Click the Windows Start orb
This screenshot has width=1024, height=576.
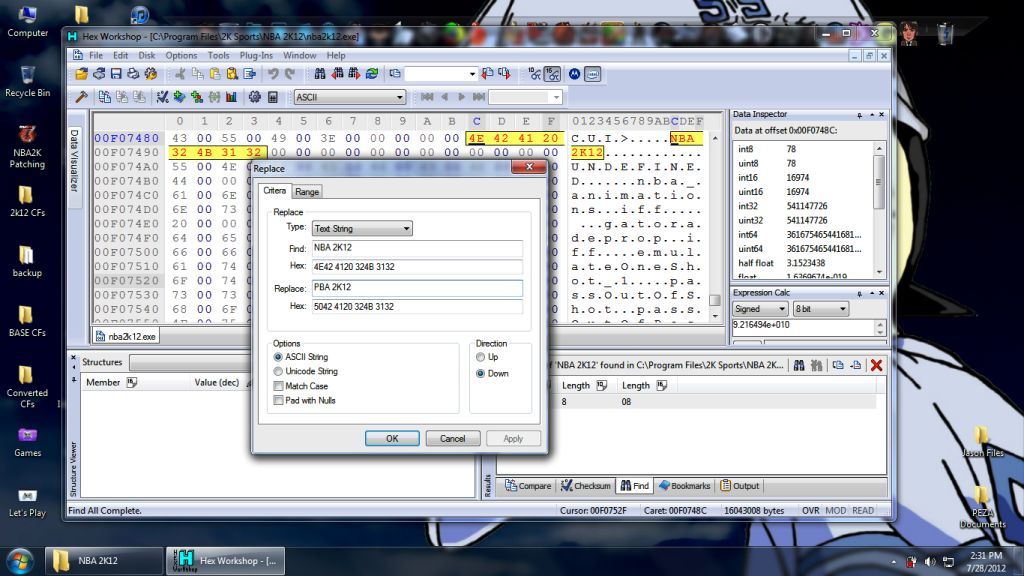[x=20, y=561]
